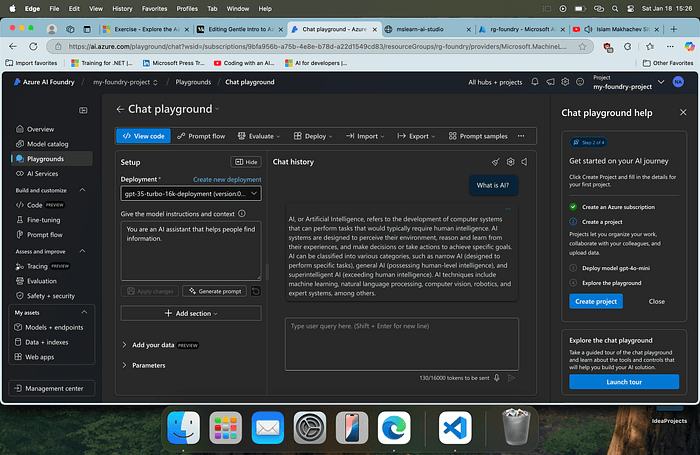Click the info icon beside instructions label
The height and width of the screenshot is (455, 700).
click(x=242, y=213)
